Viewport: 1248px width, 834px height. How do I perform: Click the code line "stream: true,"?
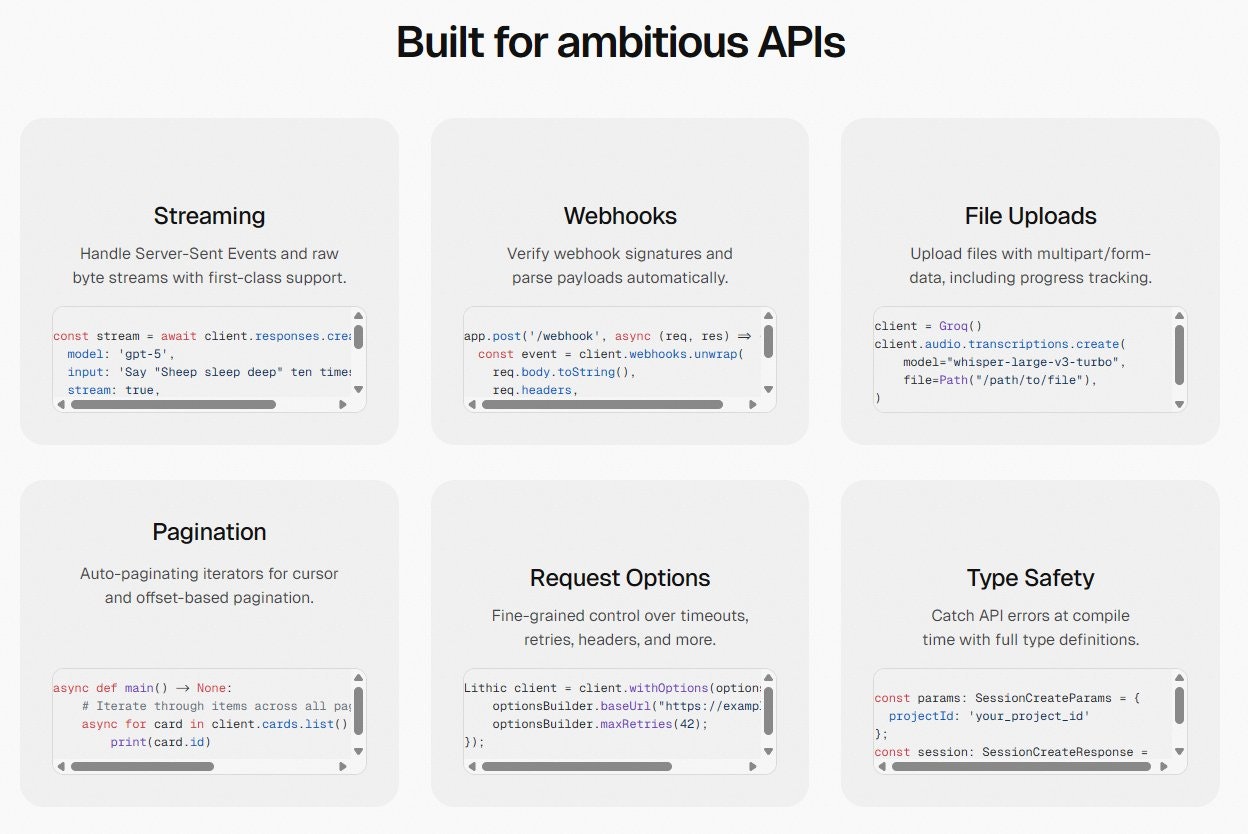[113, 390]
